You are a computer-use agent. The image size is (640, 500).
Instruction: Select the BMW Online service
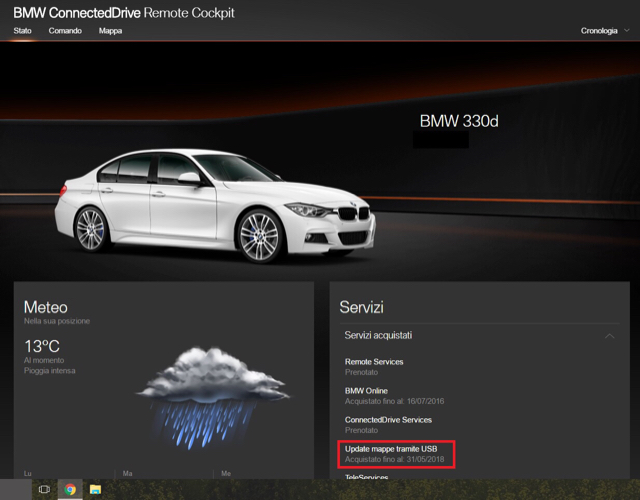[x=366, y=391]
